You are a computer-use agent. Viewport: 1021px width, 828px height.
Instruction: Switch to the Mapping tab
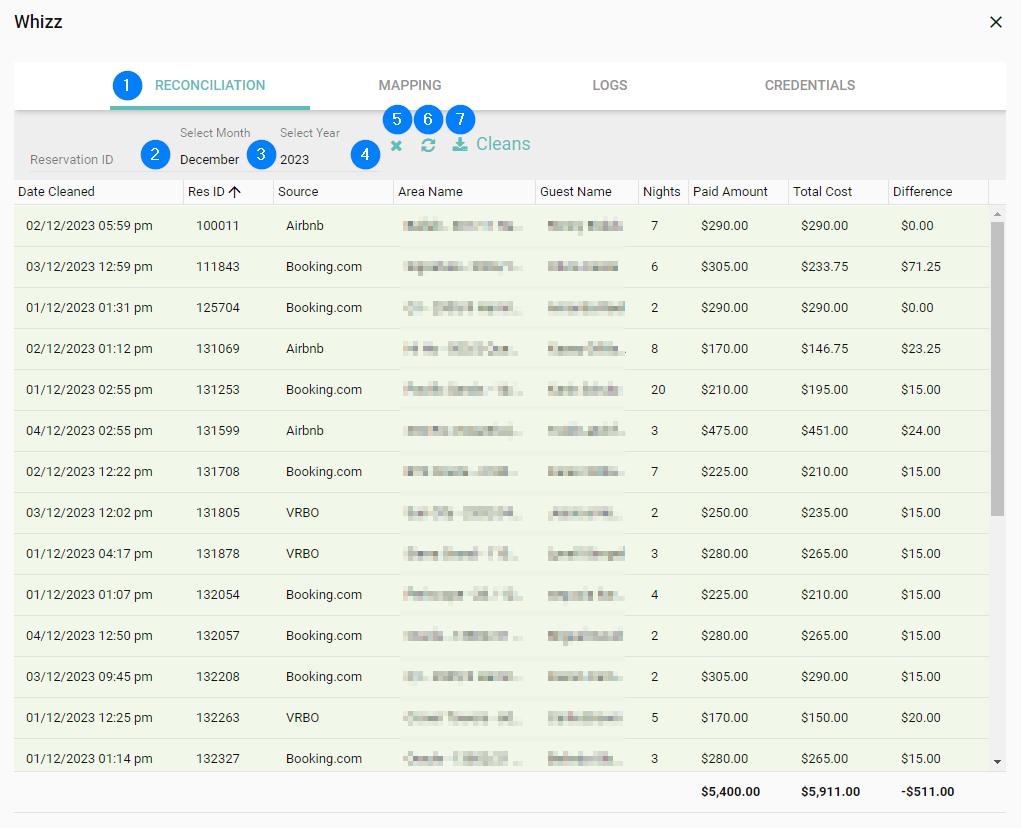tap(410, 85)
